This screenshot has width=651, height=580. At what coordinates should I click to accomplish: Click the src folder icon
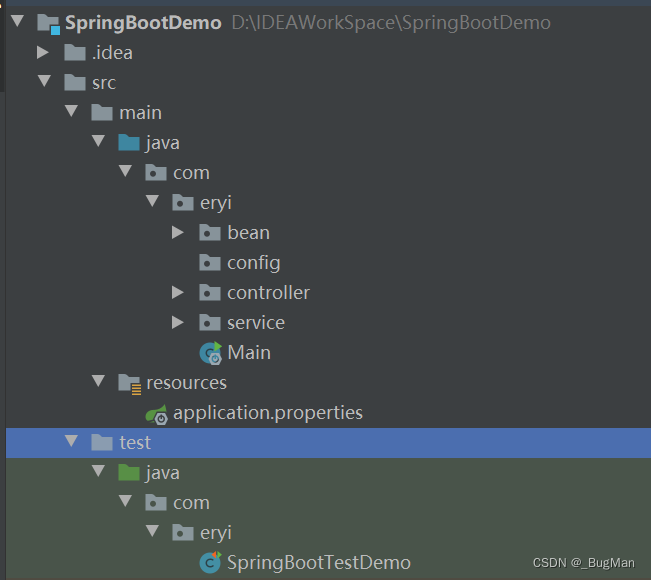pyautogui.click(x=75, y=83)
